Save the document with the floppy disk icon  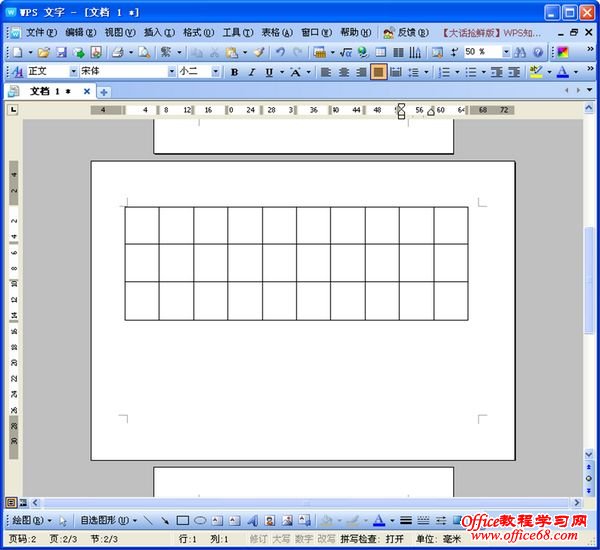pyautogui.click(x=62, y=52)
